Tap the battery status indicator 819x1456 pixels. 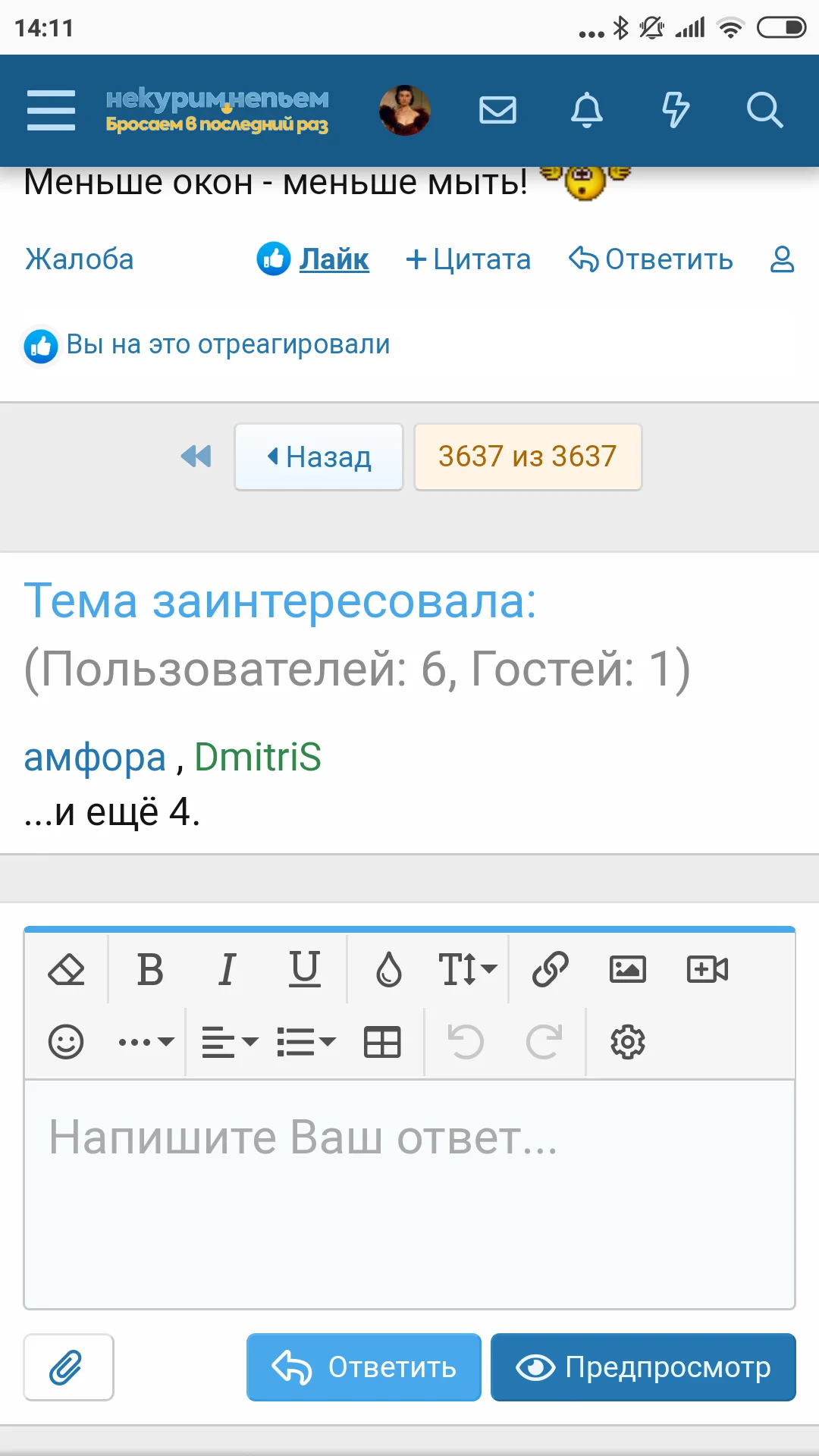[x=782, y=28]
